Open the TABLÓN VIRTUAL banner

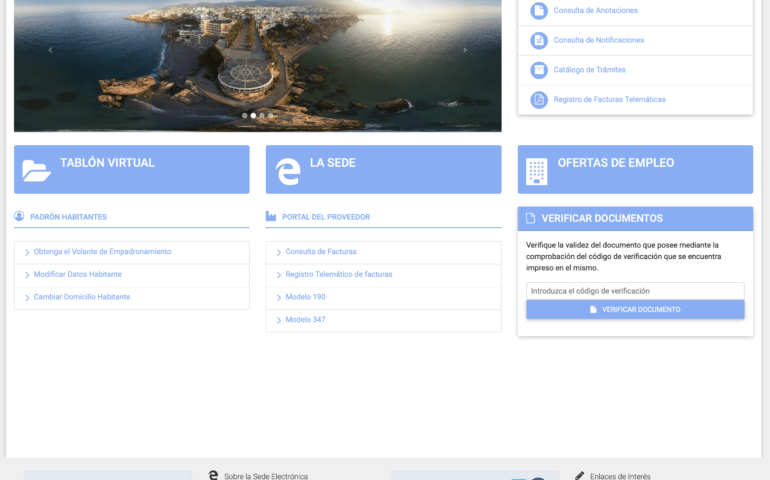pyautogui.click(x=132, y=169)
